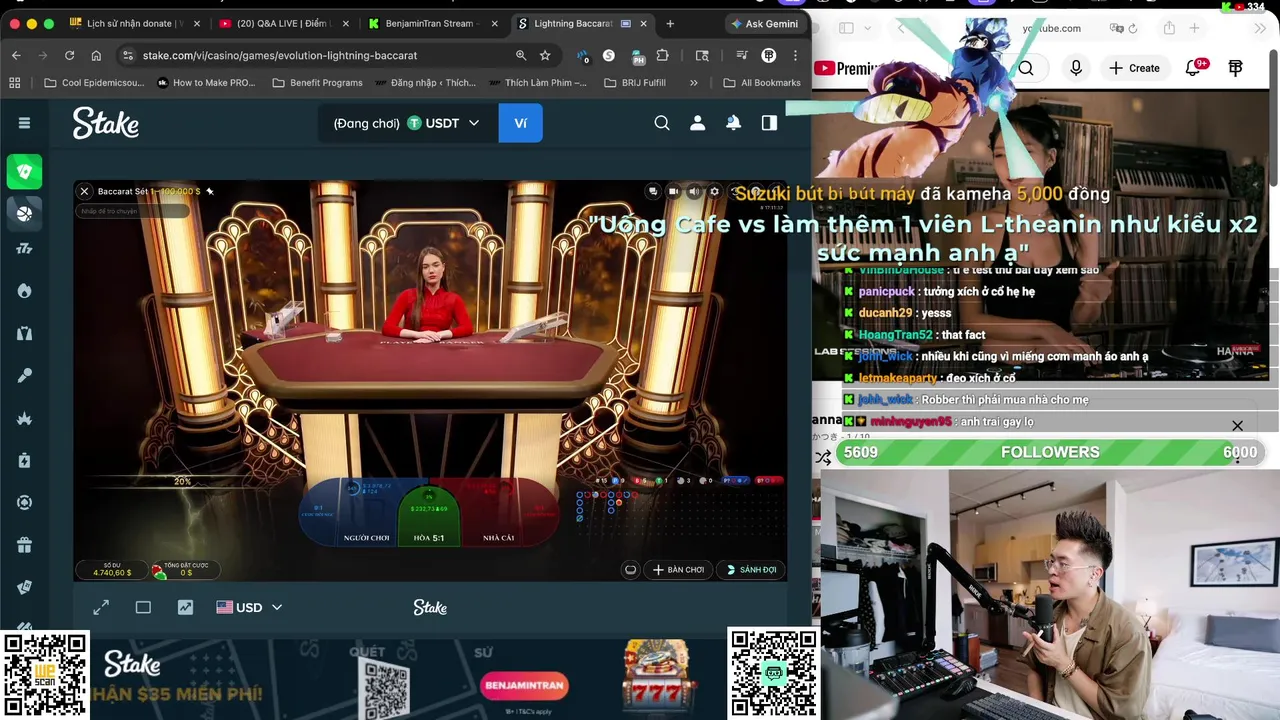Open the zoom magnifier icon in address bar
The height and width of the screenshot is (720, 1280).
click(x=521, y=55)
